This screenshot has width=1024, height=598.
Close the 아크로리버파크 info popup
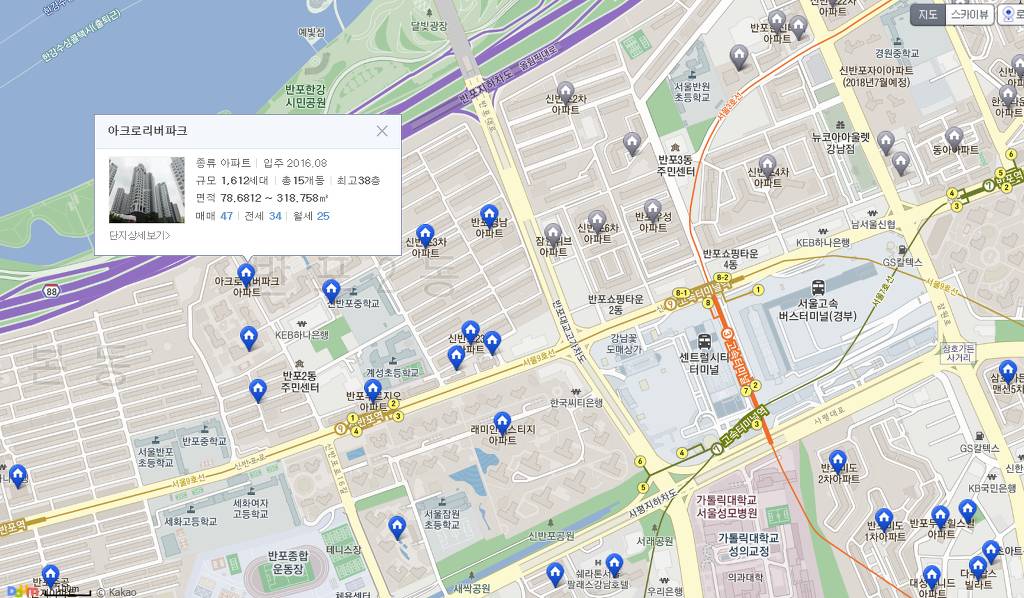(x=382, y=131)
